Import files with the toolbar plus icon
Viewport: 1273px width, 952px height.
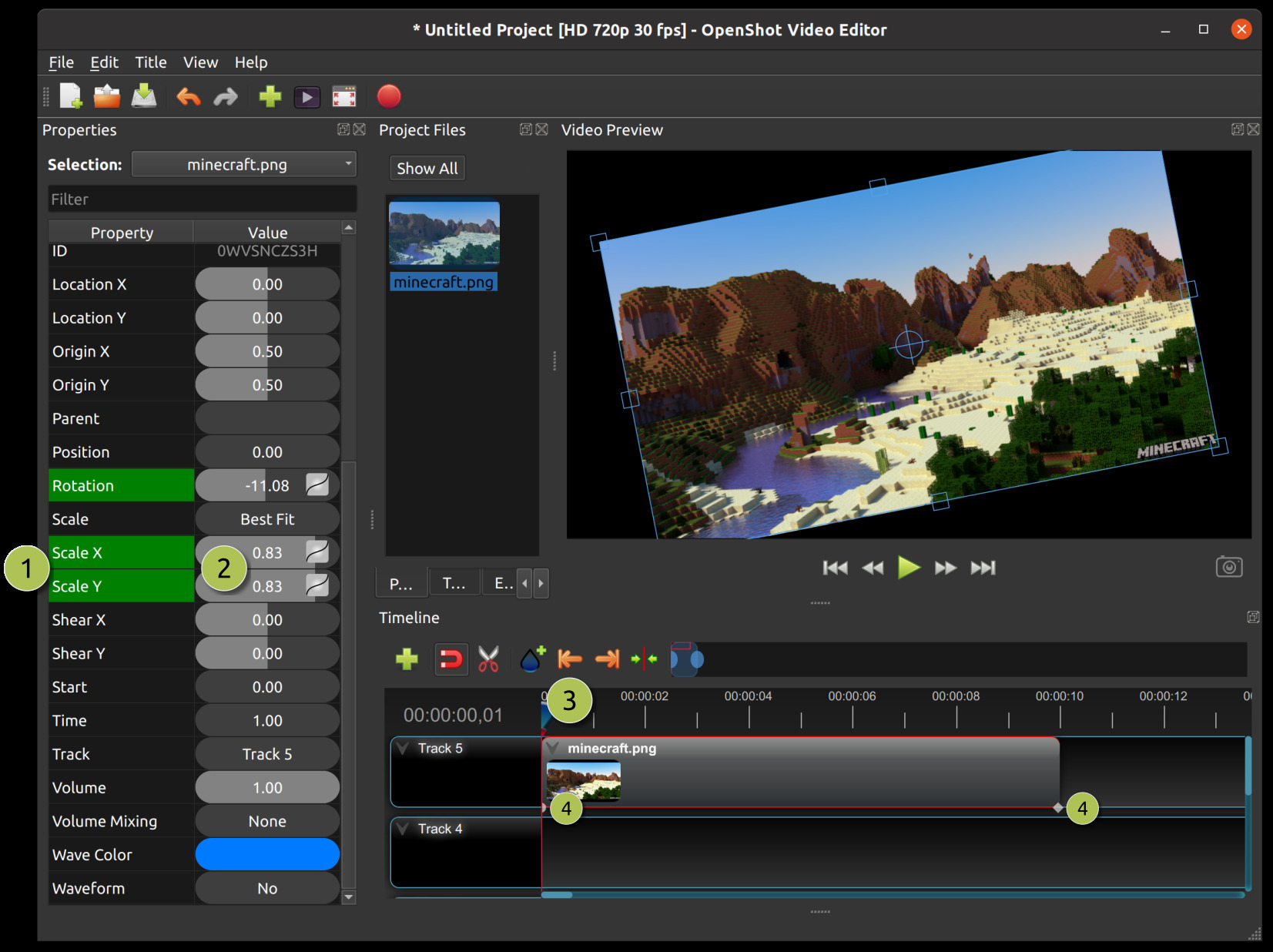click(x=270, y=96)
